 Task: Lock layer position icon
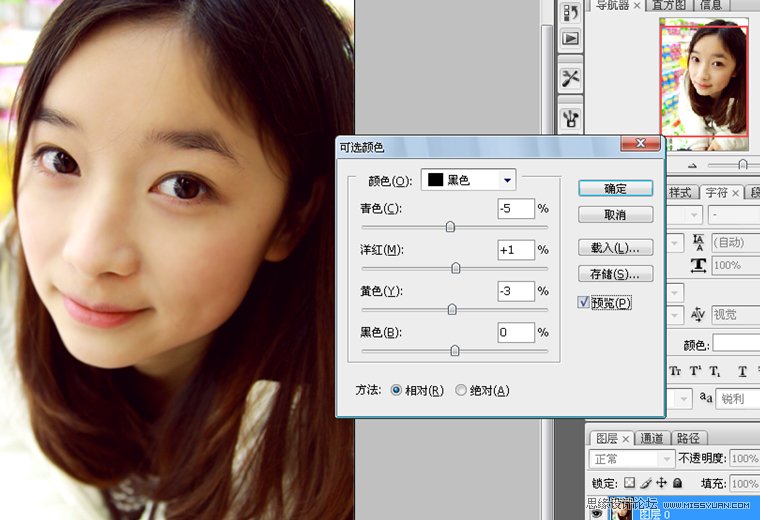coord(661,483)
